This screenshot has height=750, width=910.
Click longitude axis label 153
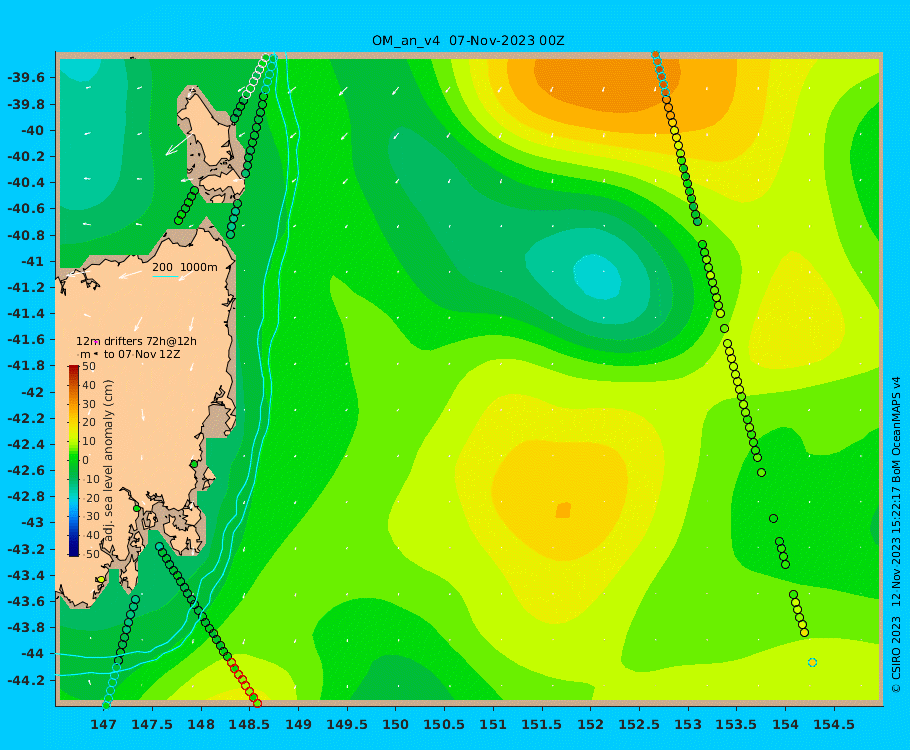coord(688,724)
